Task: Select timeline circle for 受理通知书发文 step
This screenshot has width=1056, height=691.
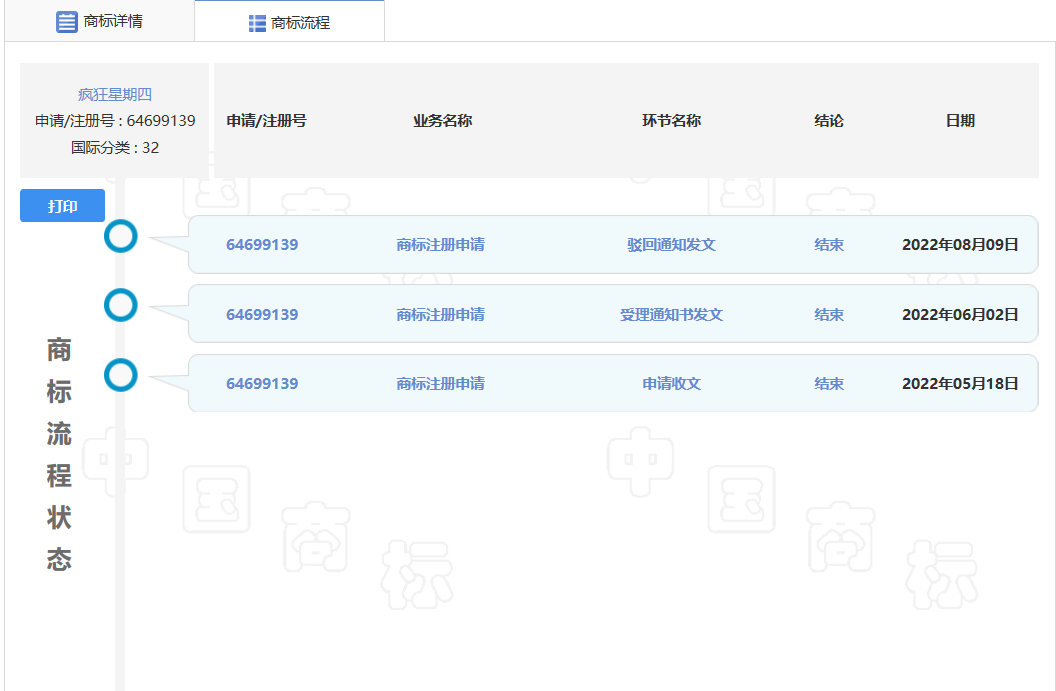Action: coord(121,305)
